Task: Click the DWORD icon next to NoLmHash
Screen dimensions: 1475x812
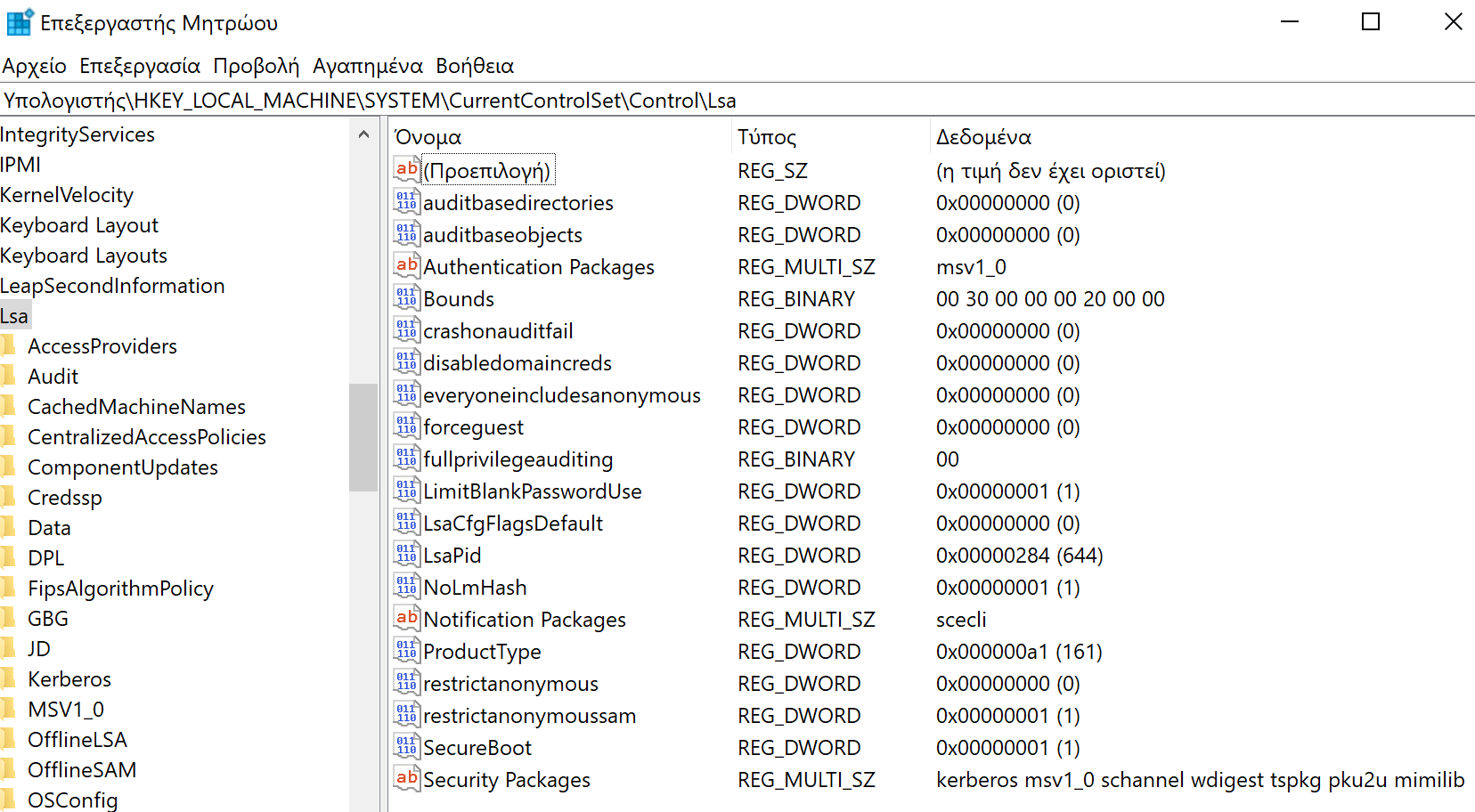Action: pos(406,586)
